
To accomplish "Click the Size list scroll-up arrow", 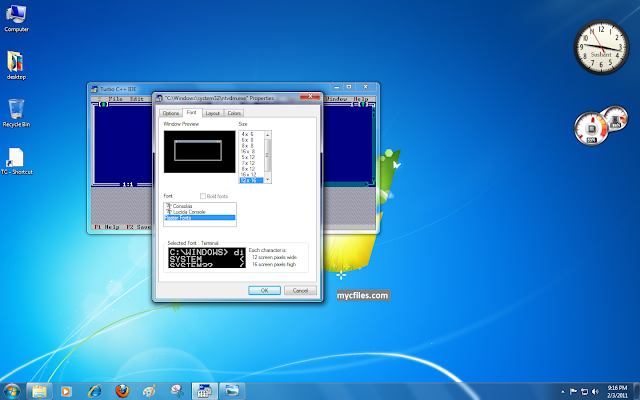I will click(268, 135).
